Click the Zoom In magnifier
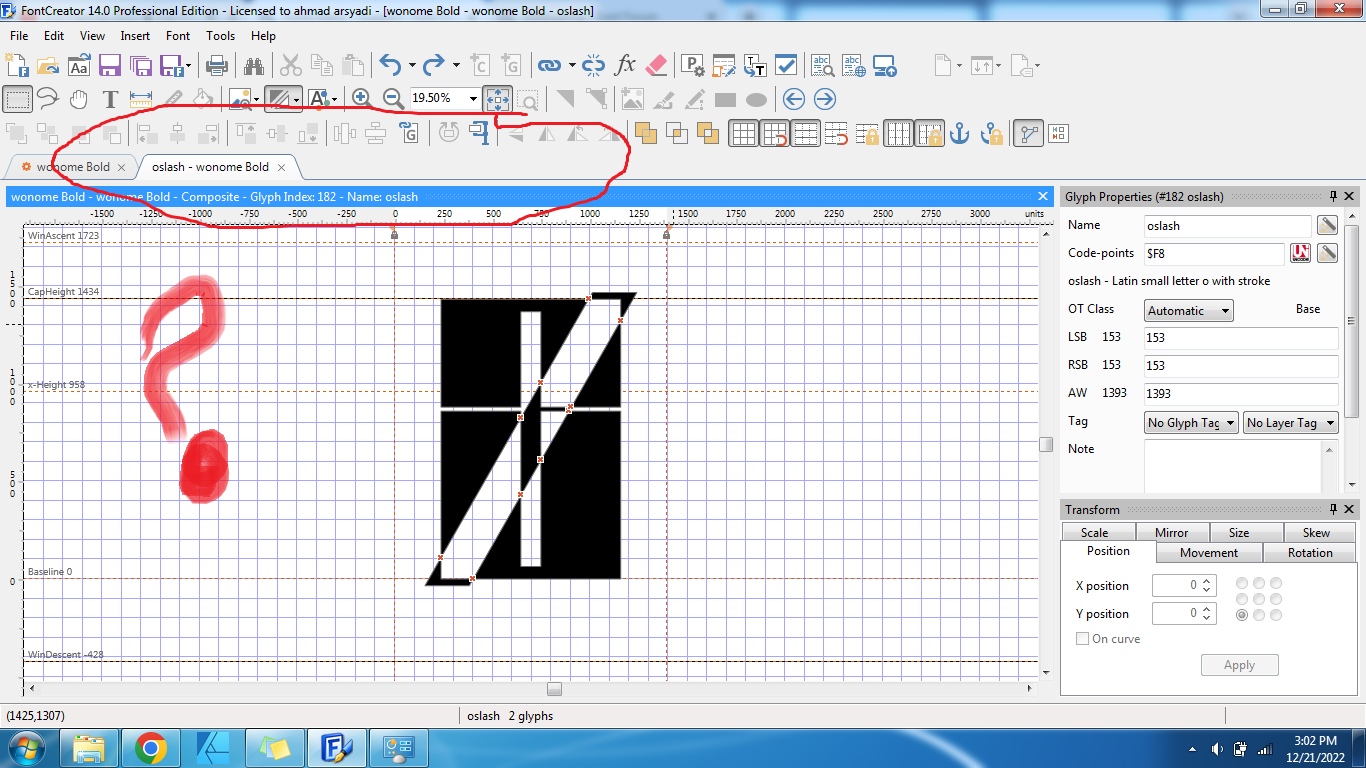1366x768 pixels. [362, 99]
